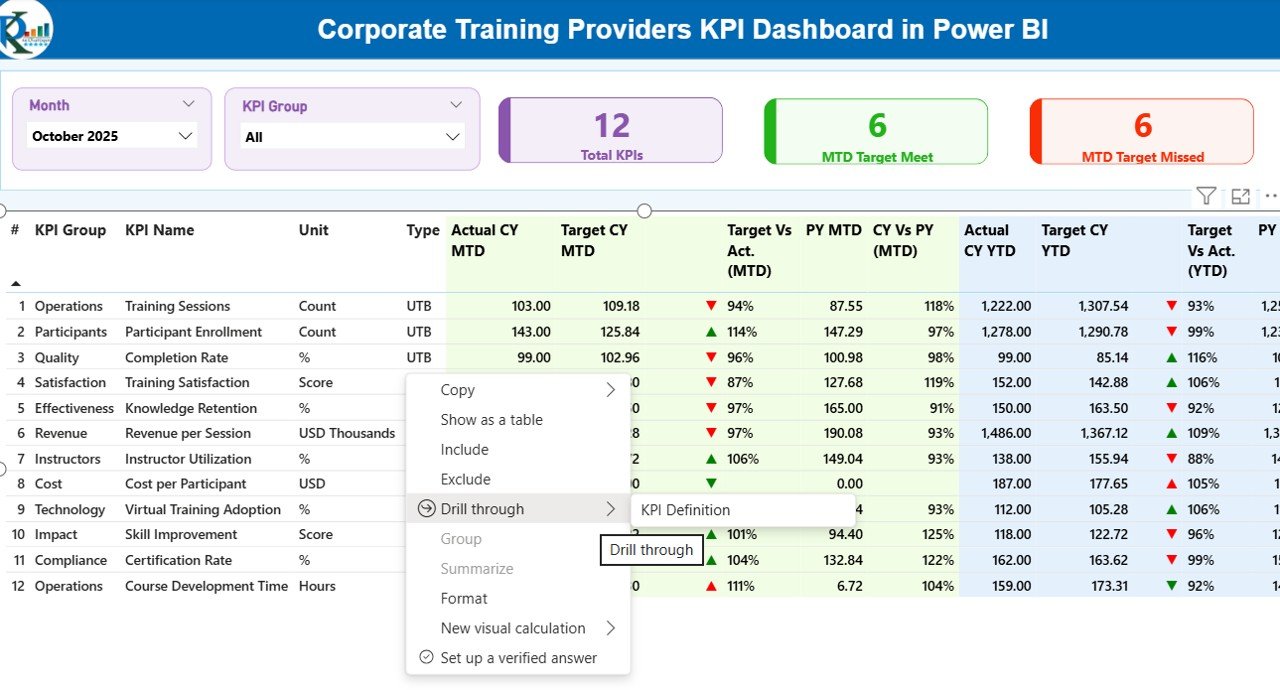Open focus mode icon for the table
Screen dimensions: 1280x690
1240,196
